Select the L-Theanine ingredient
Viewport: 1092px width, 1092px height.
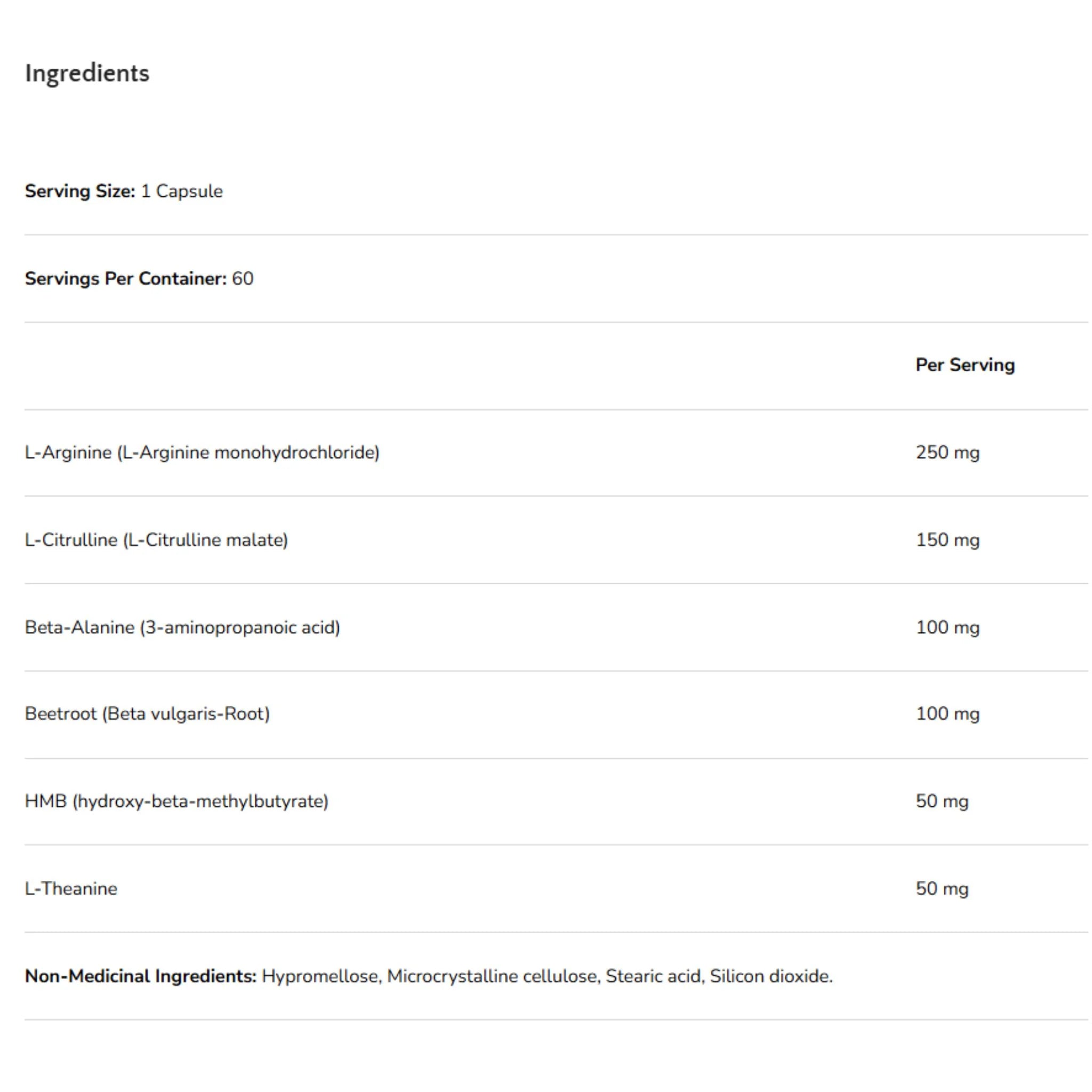click(71, 888)
